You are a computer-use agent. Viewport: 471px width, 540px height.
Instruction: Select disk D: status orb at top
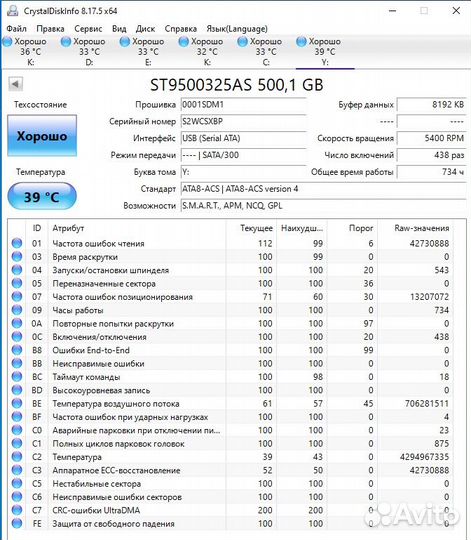66,41
